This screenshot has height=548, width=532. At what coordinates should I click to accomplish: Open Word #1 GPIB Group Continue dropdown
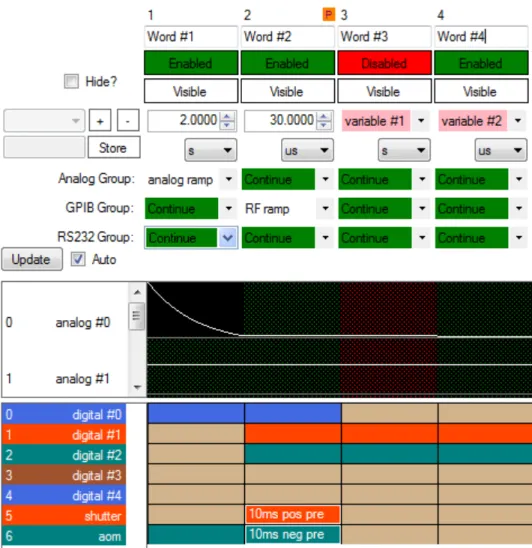[x=229, y=209]
